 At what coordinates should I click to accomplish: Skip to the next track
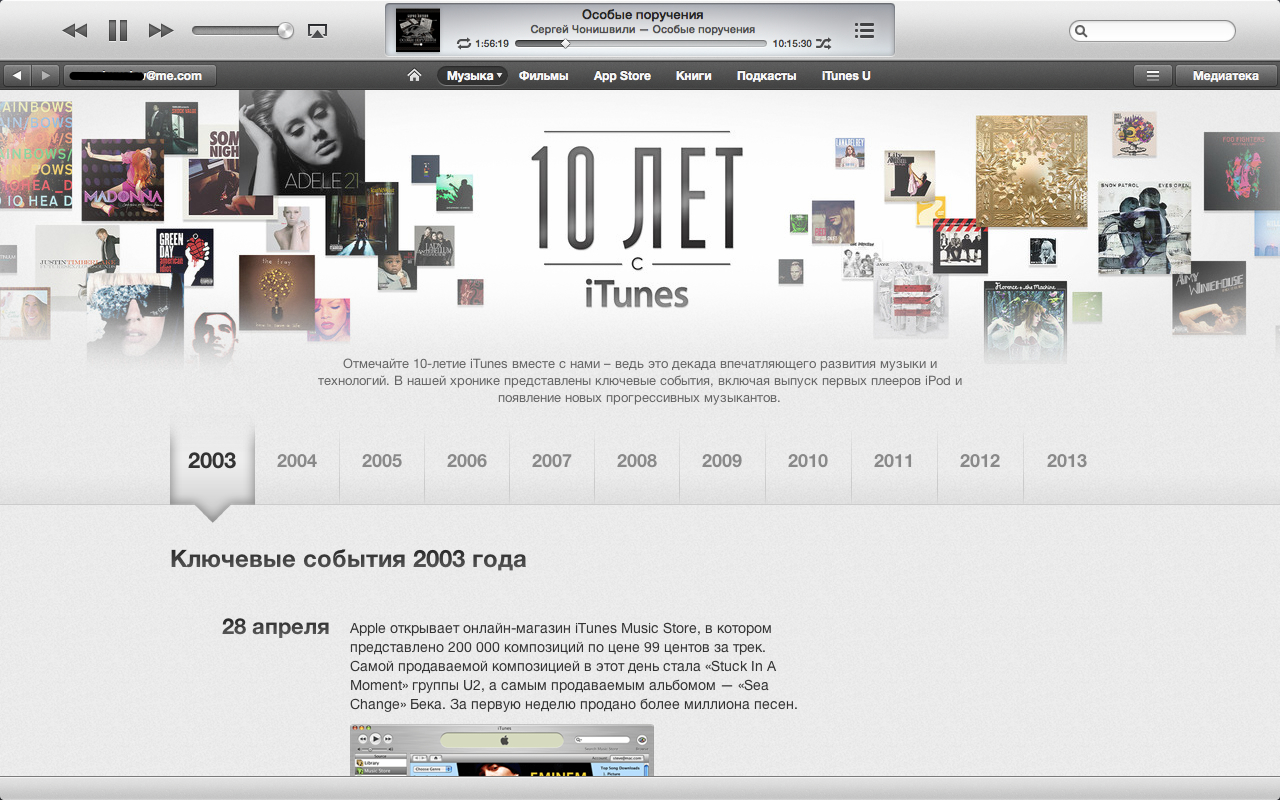pyautogui.click(x=160, y=31)
